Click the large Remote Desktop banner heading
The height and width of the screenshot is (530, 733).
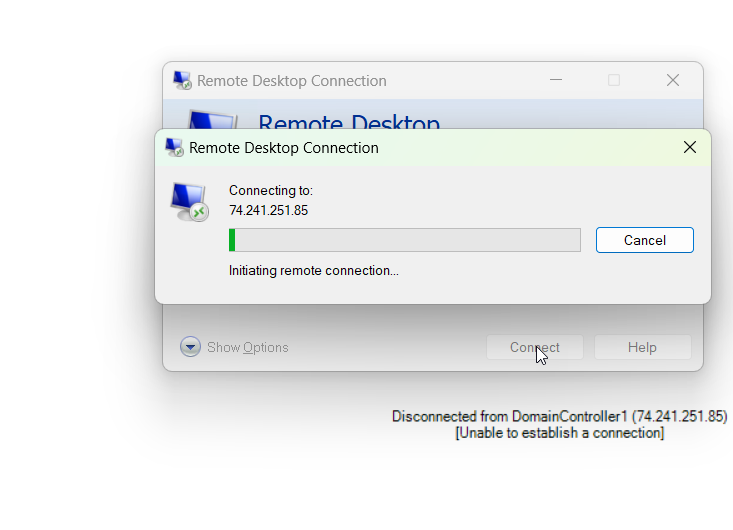coord(349,121)
